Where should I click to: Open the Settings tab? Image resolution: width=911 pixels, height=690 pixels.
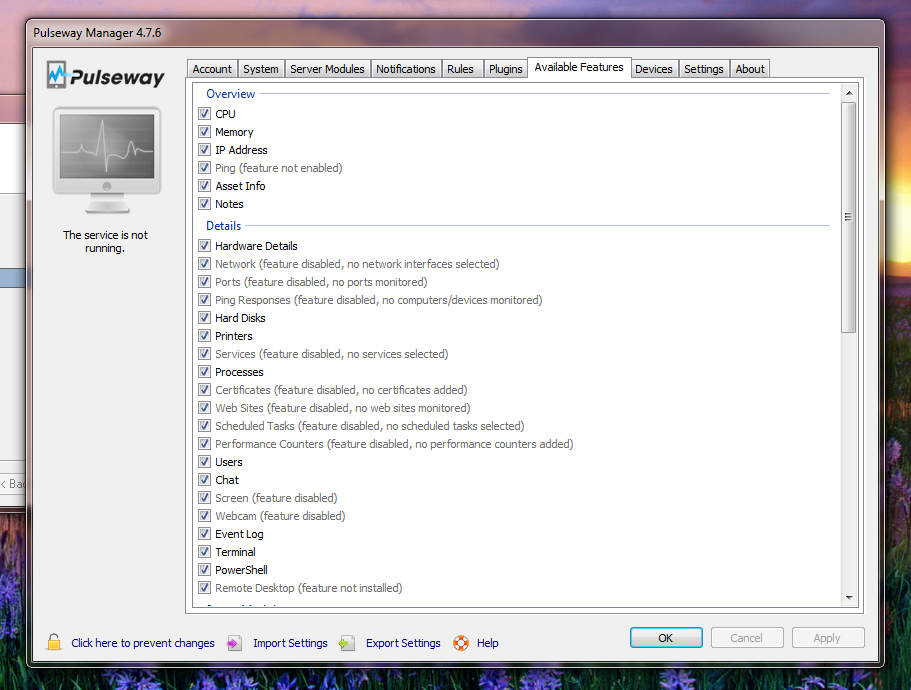(x=704, y=69)
